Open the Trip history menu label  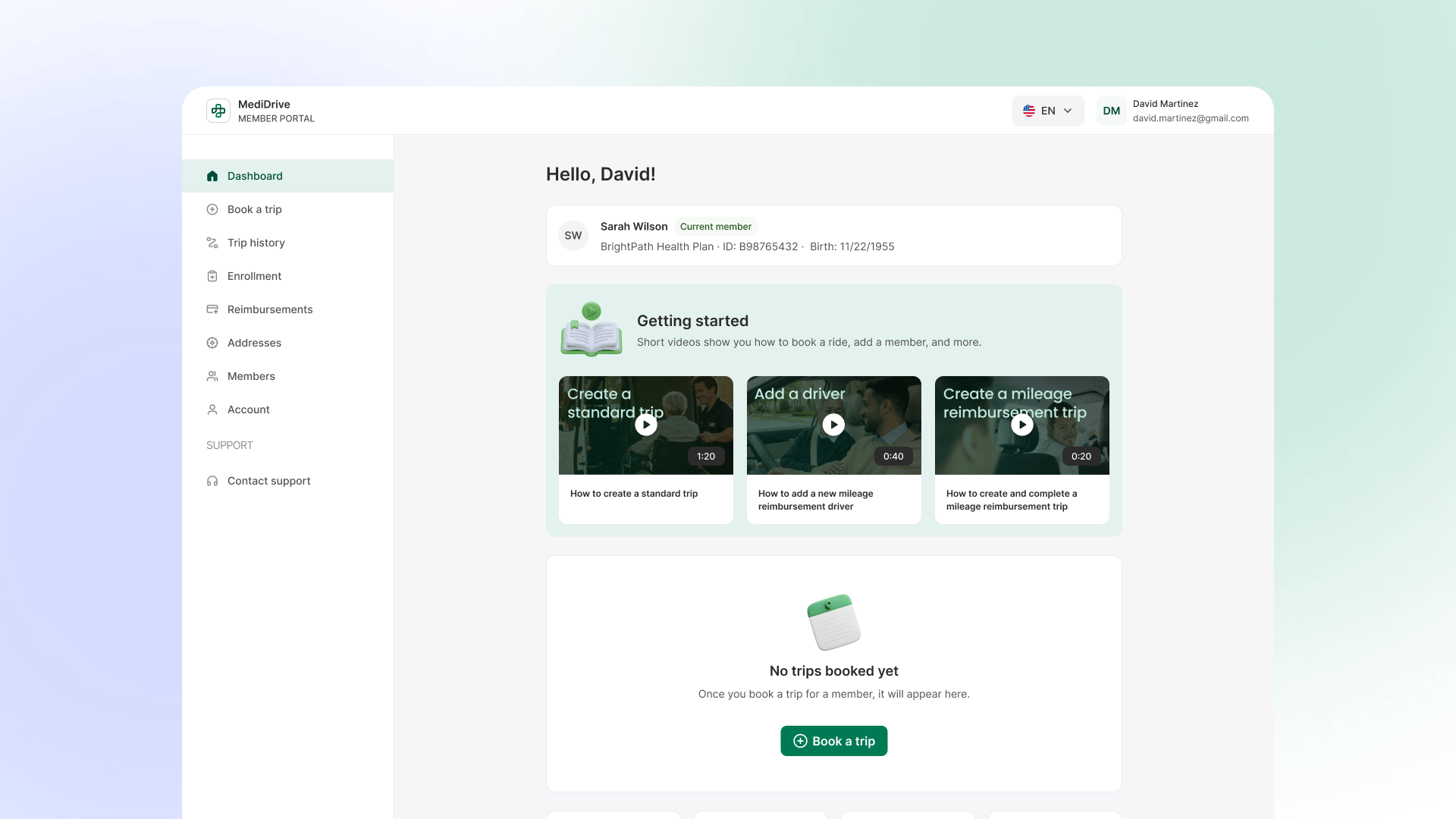pos(256,243)
